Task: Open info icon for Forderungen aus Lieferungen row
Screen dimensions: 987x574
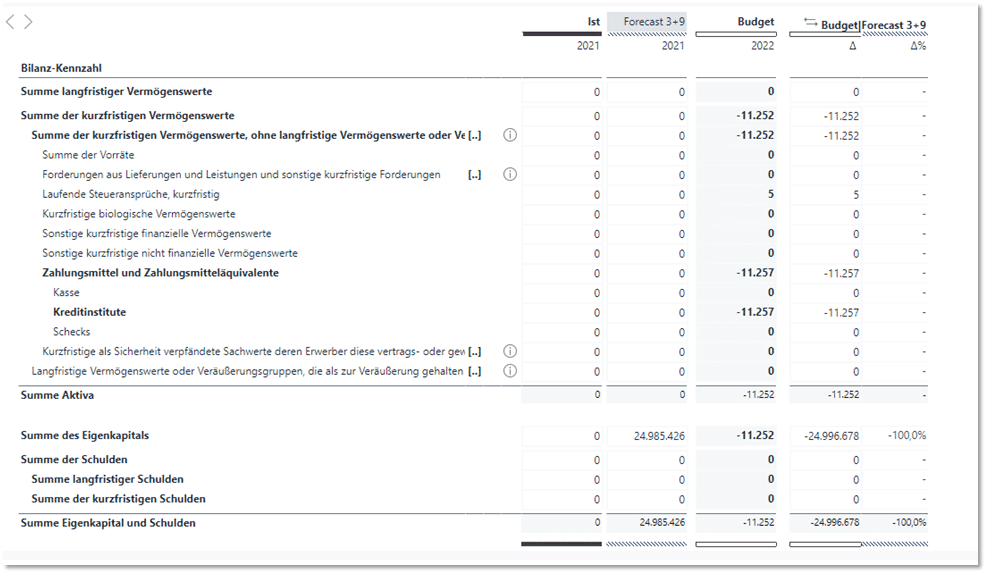Action: [510, 174]
